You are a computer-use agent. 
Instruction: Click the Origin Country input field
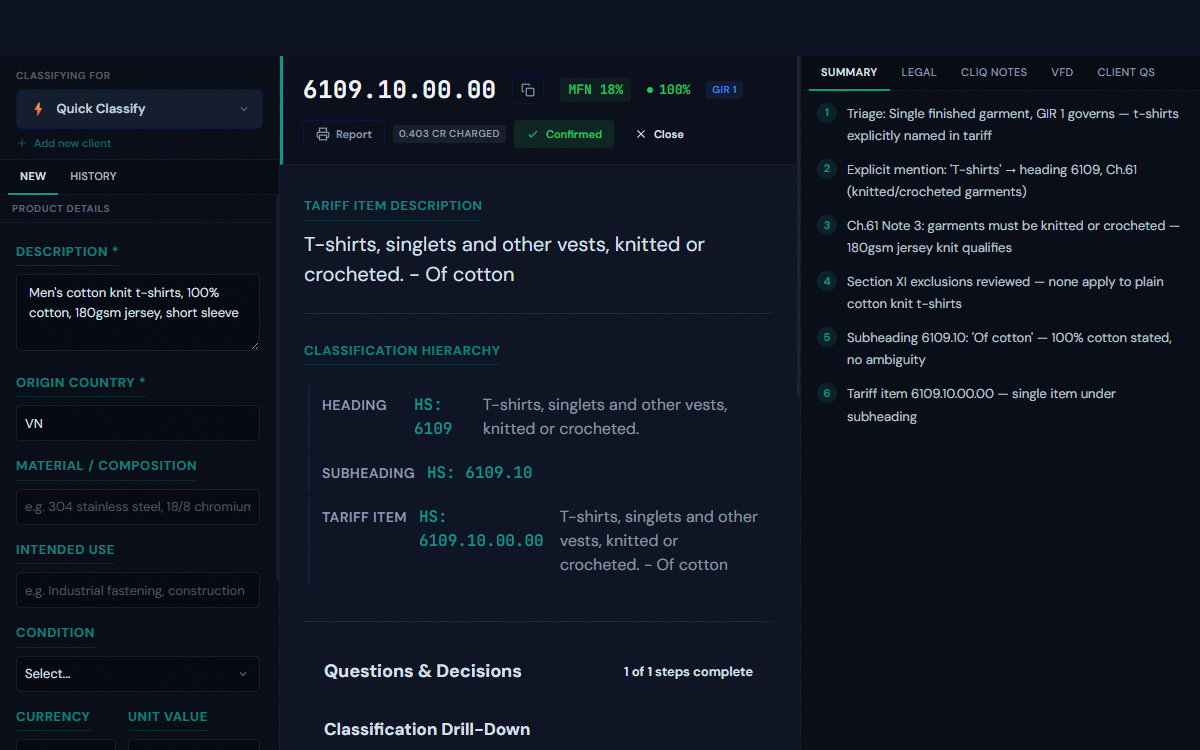coord(138,423)
